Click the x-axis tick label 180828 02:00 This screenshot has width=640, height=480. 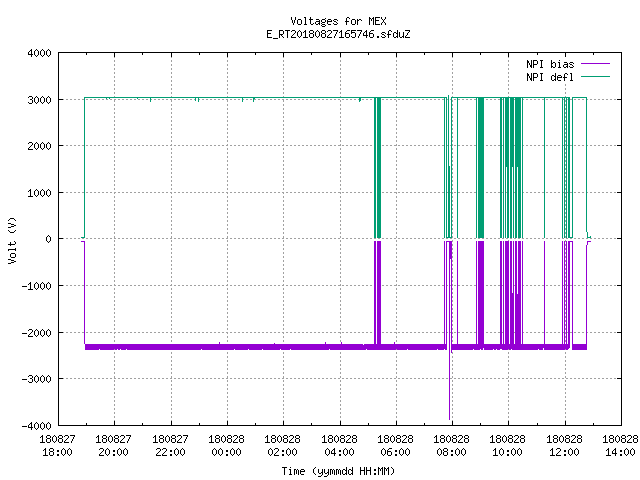(282, 446)
